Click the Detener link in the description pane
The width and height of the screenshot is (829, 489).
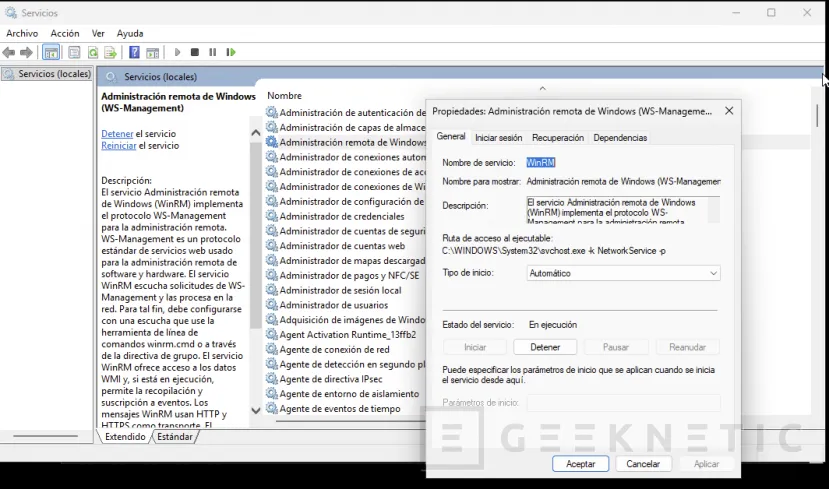pos(117,134)
